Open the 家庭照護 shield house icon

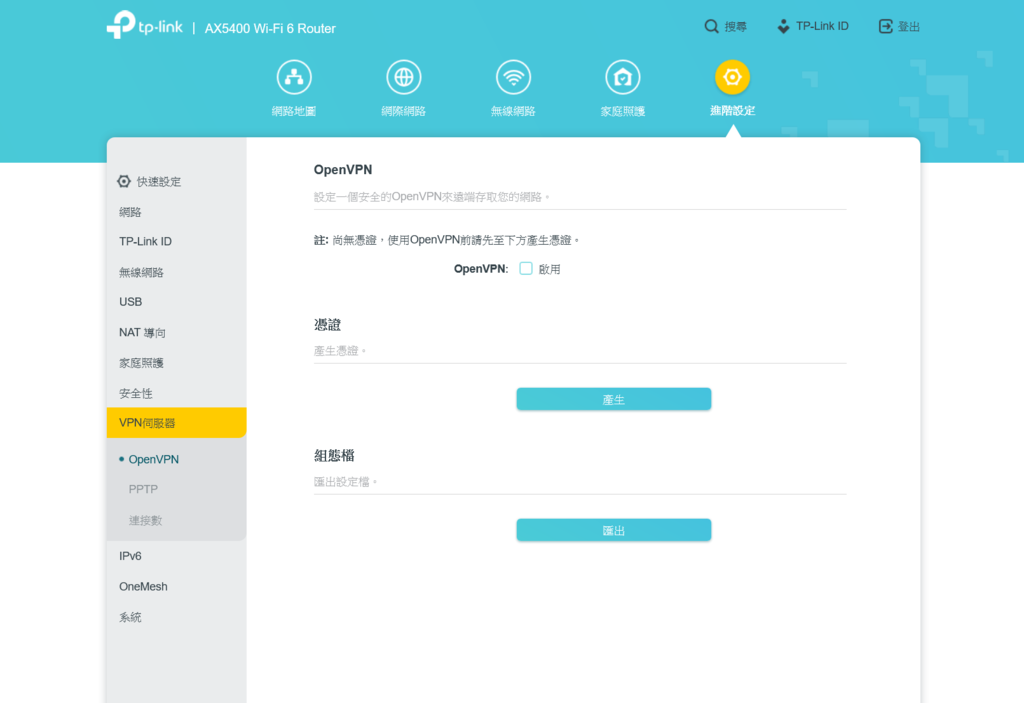(x=623, y=77)
